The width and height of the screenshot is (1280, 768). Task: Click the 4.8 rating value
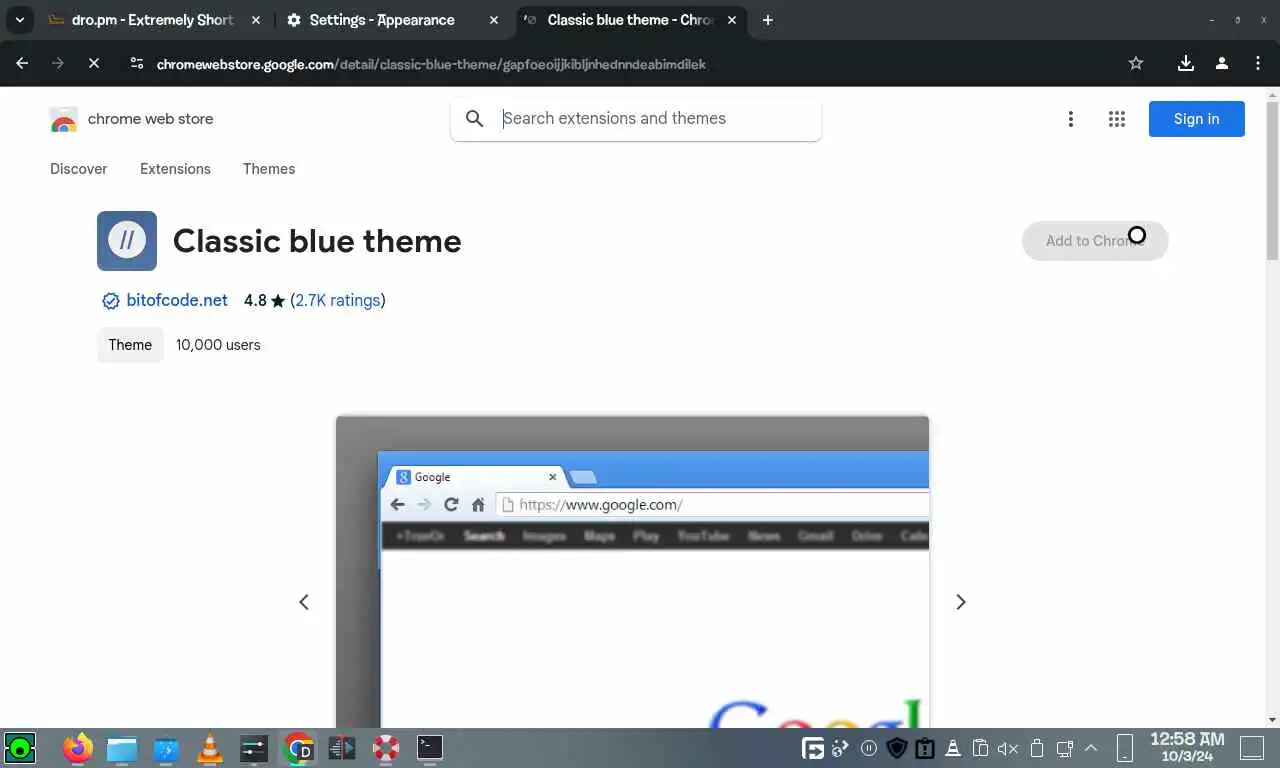pyautogui.click(x=255, y=300)
